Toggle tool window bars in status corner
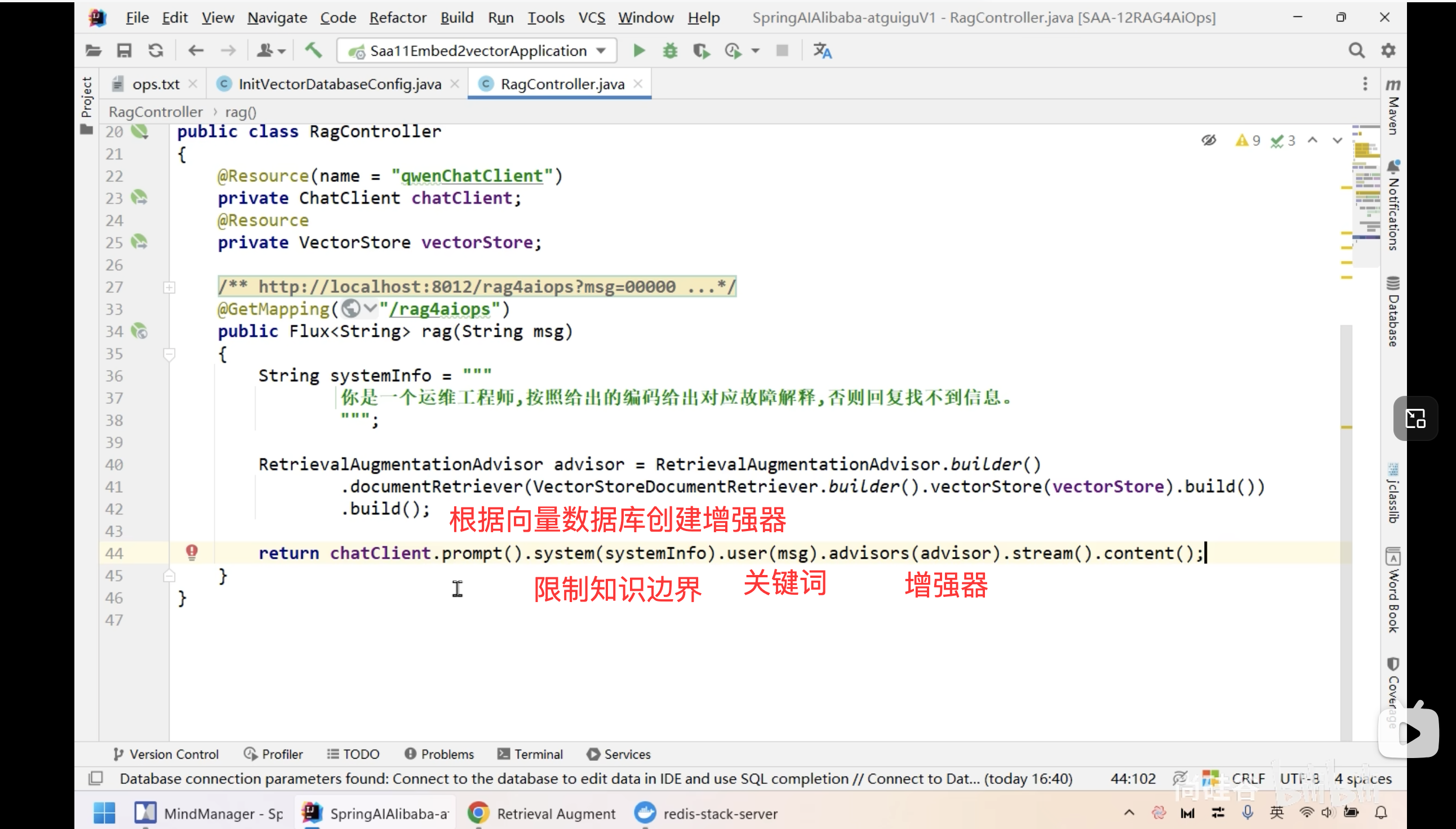1456x829 pixels. pyautogui.click(x=96, y=778)
